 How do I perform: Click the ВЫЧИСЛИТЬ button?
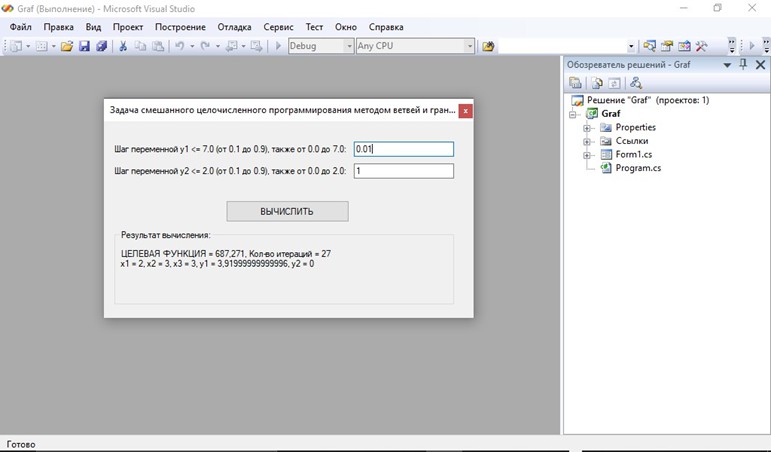click(287, 211)
